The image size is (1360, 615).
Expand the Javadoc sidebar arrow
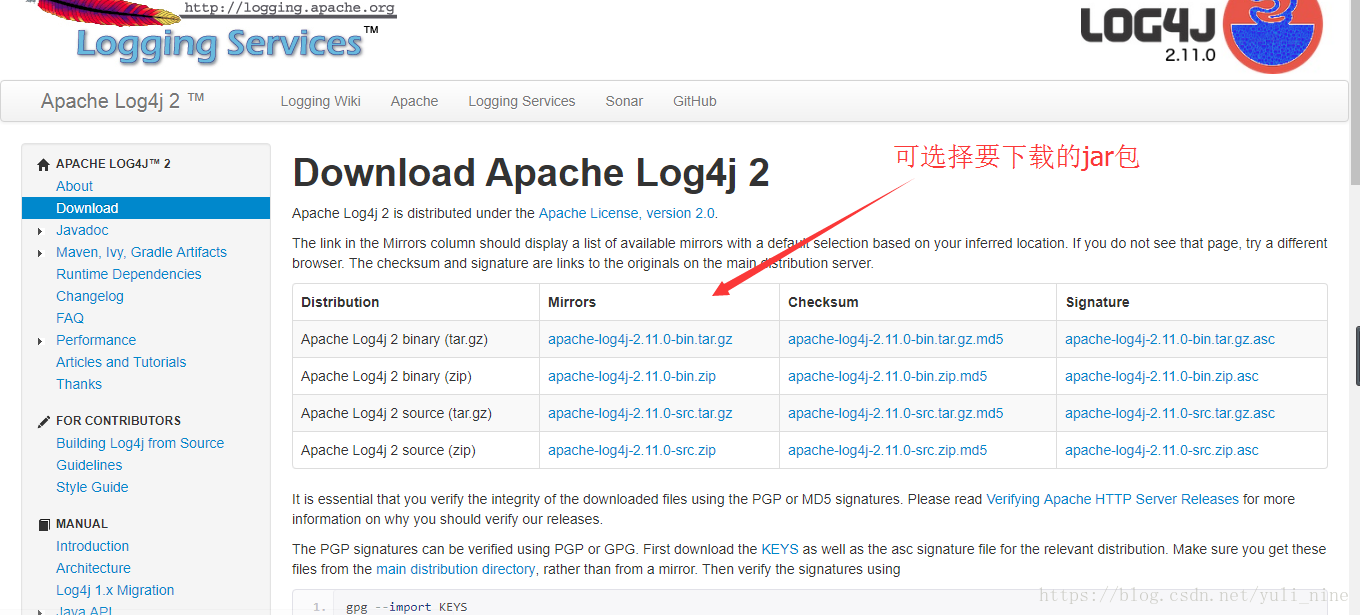point(40,231)
